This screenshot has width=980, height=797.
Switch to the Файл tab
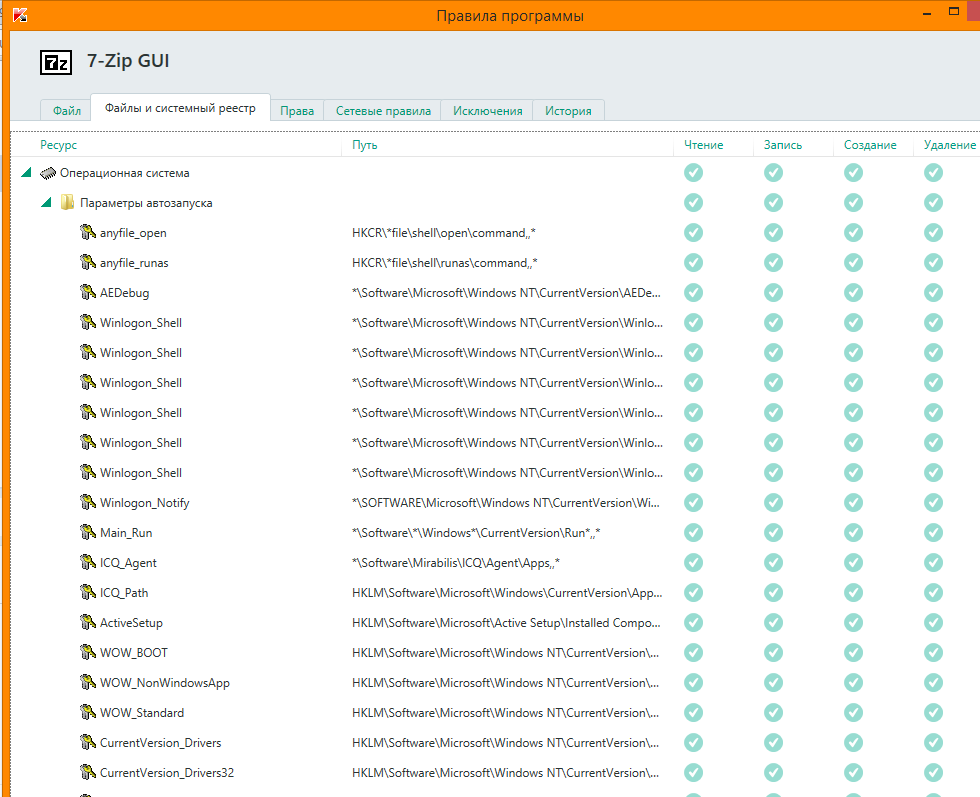click(x=66, y=111)
